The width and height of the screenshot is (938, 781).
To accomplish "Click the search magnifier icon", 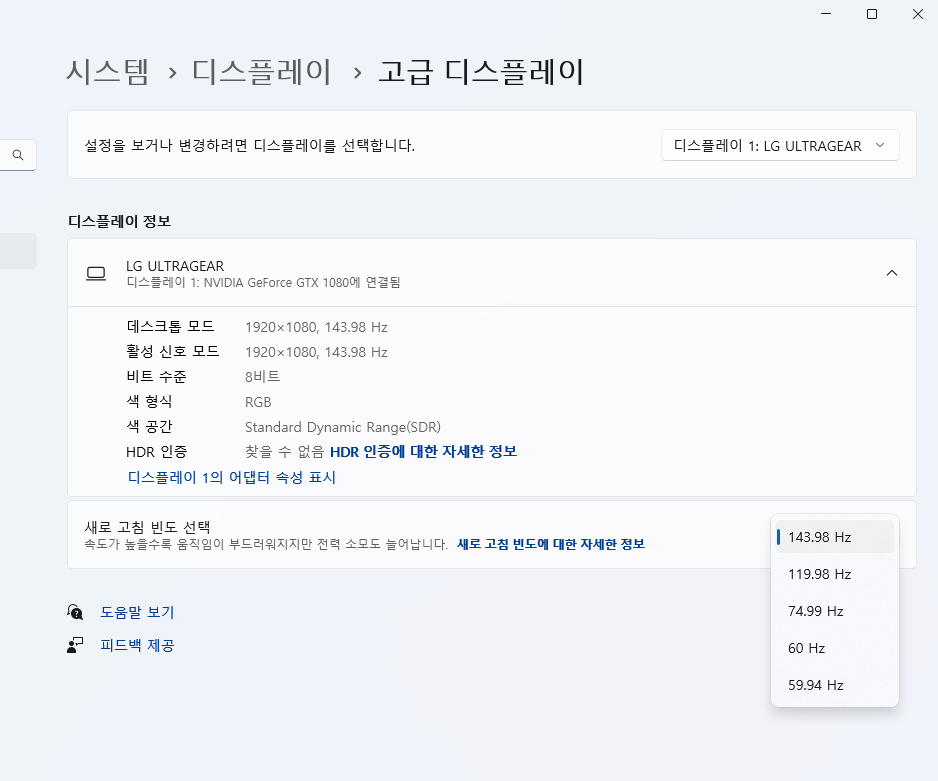I will click(x=18, y=155).
